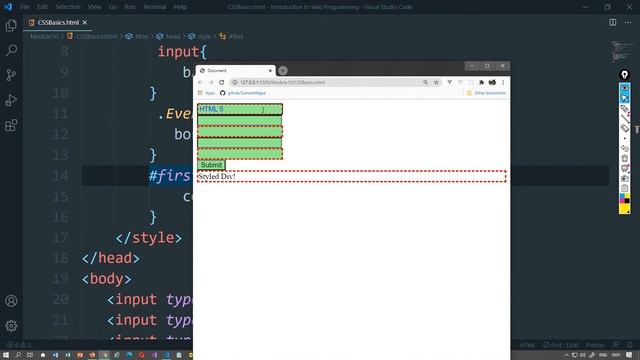Click the second green input field

click(240, 120)
